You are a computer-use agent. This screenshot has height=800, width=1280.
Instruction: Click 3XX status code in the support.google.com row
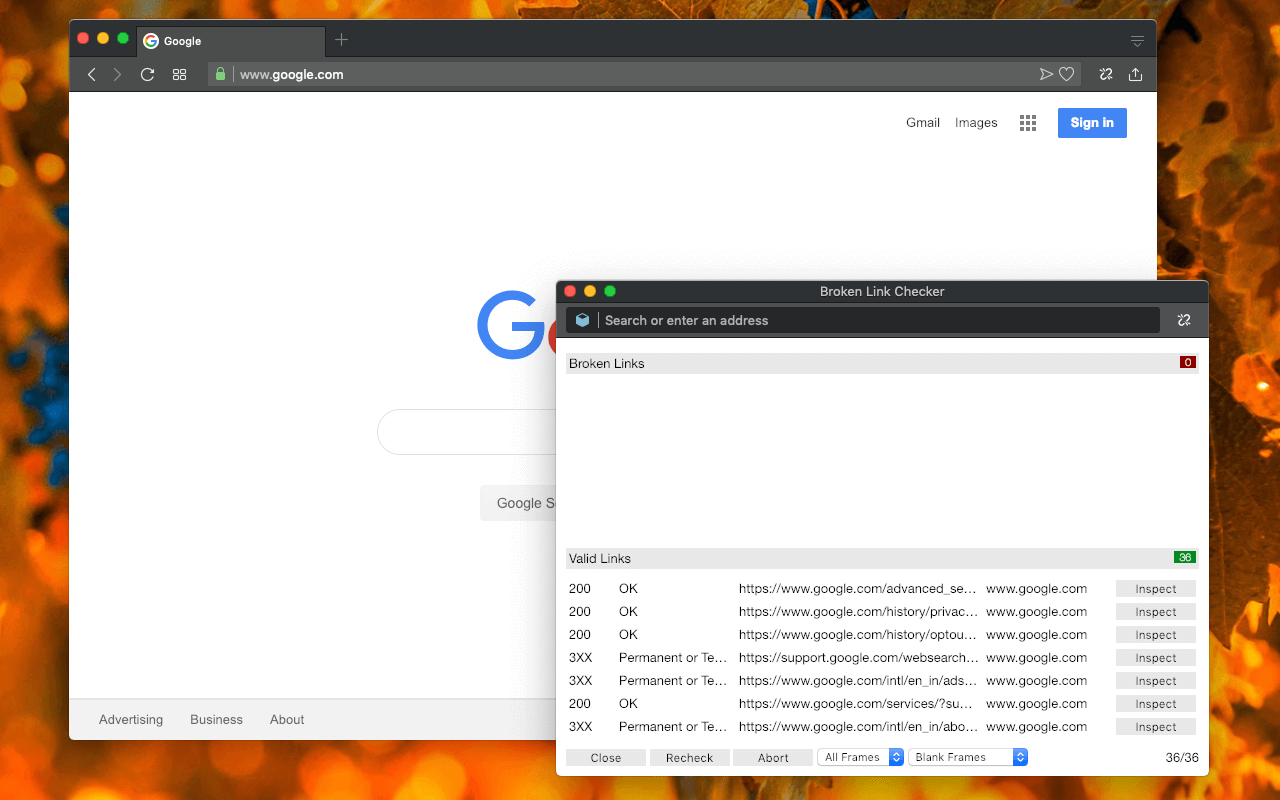pos(581,658)
